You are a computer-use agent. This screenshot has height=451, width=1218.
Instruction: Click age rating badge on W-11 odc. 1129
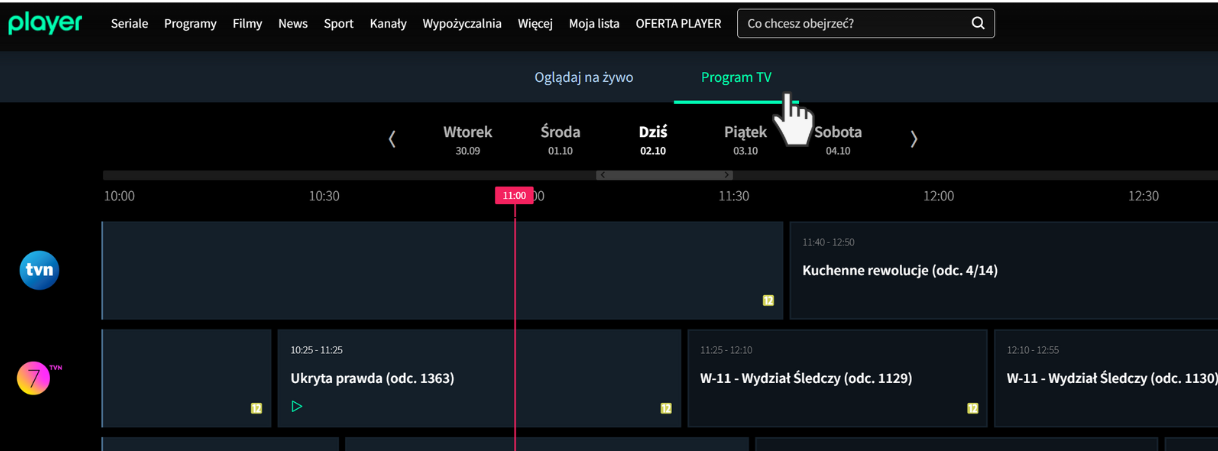(x=972, y=408)
